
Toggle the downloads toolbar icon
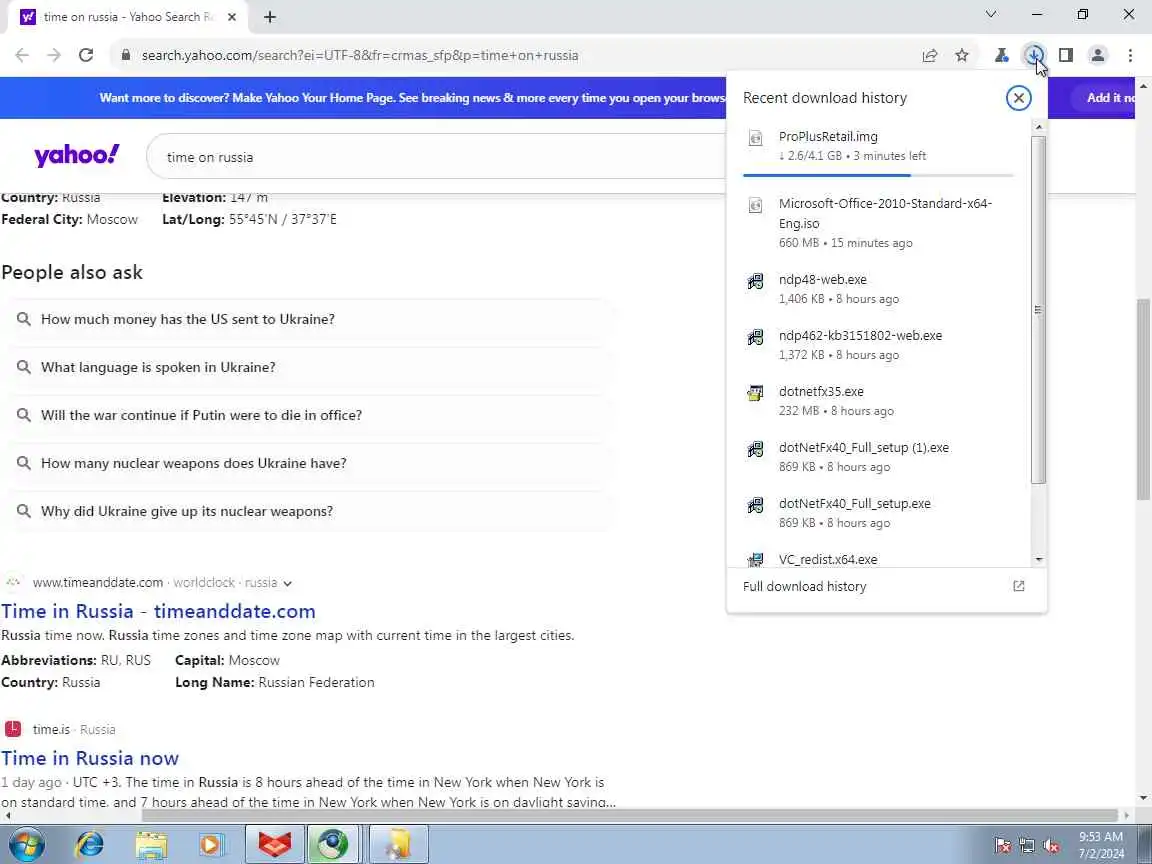tap(1034, 55)
